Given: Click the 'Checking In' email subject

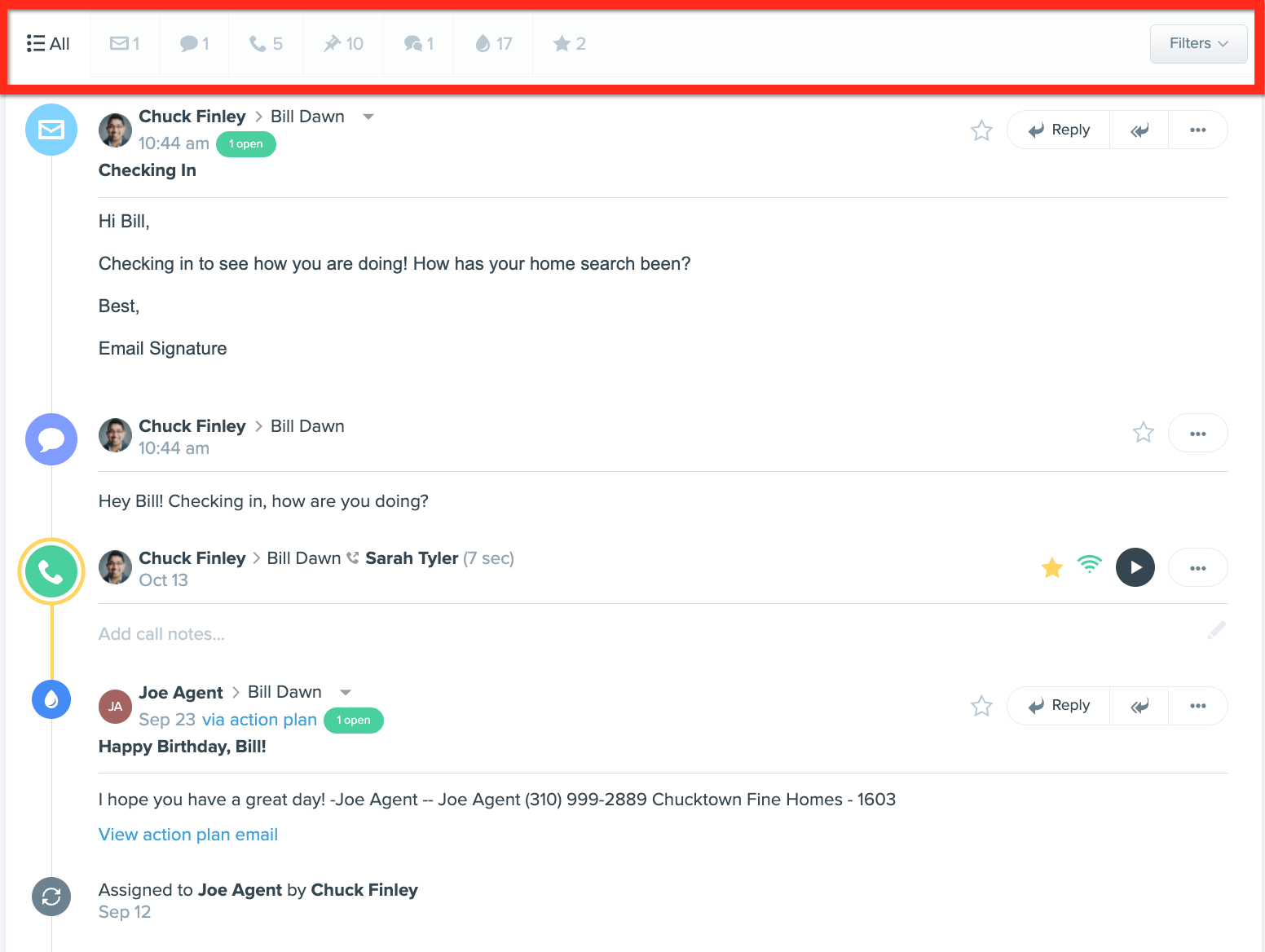Looking at the screenshot, I should pyautogui.click(x=148, y=170).
